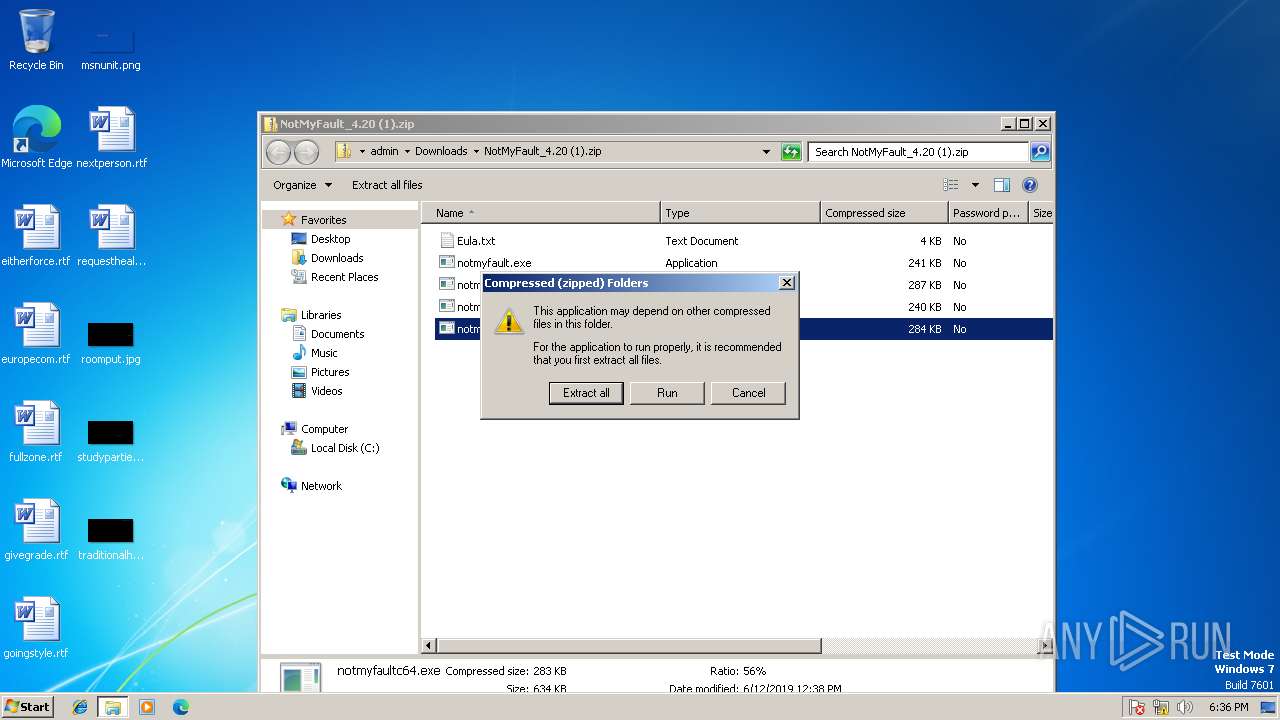1280x720 pixels.
Task: Click scrollbar left arrow in file list
Action: (x=429, y=646)
